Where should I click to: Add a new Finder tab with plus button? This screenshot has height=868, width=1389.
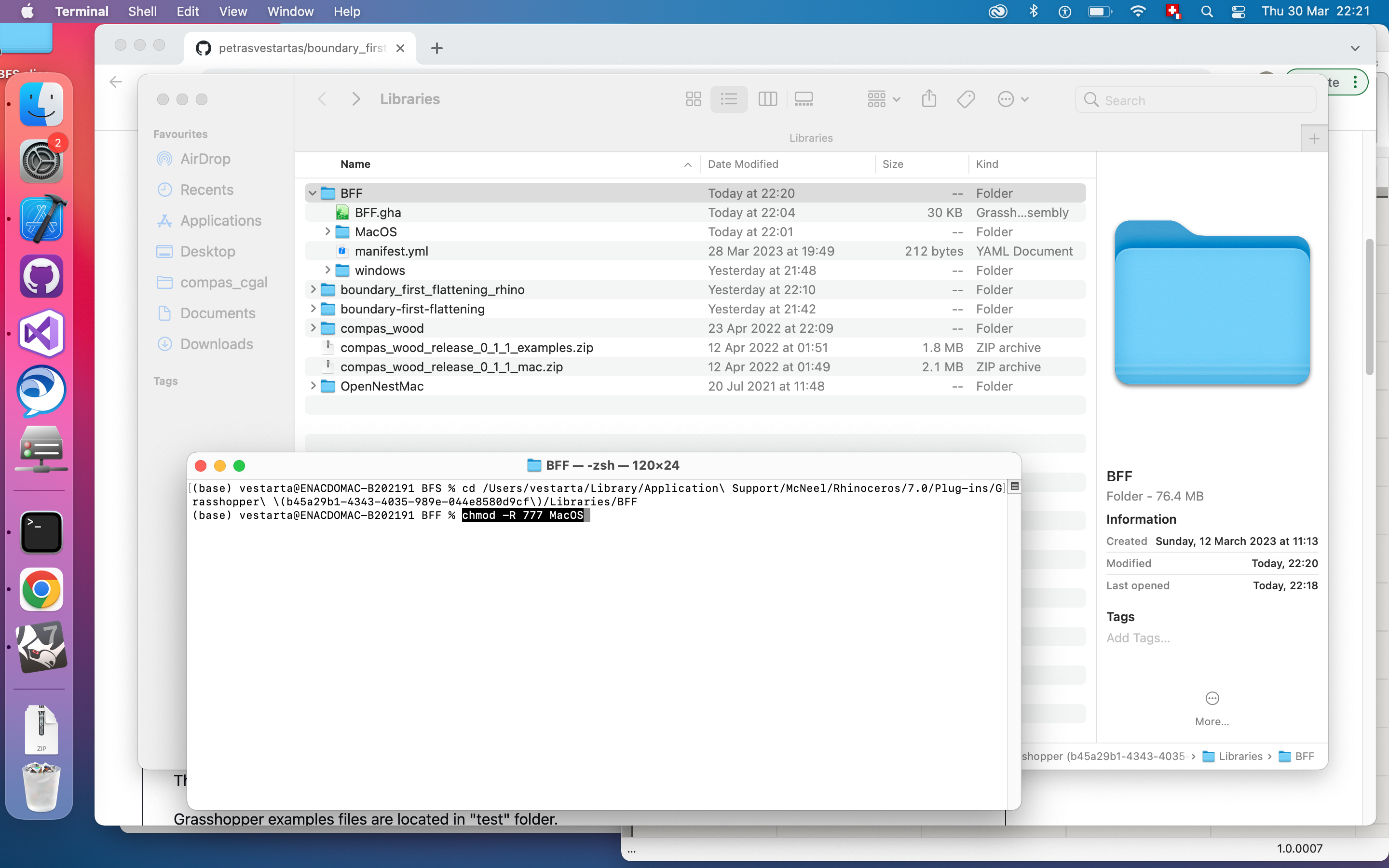[x=1314, y=138]
